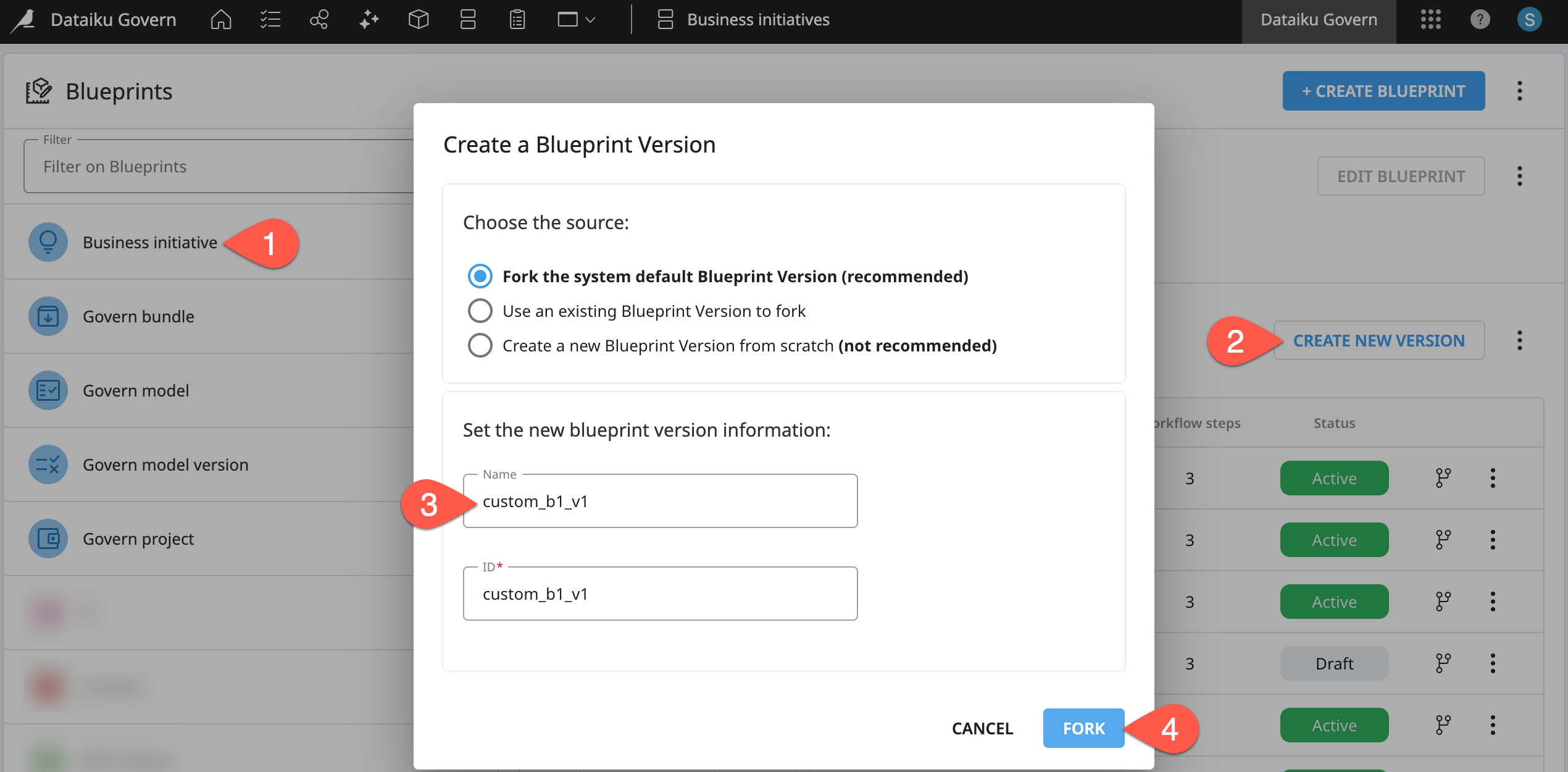
Task: Select Create a new Blueprint Version from scratch
Action: [x=480, y=345]
